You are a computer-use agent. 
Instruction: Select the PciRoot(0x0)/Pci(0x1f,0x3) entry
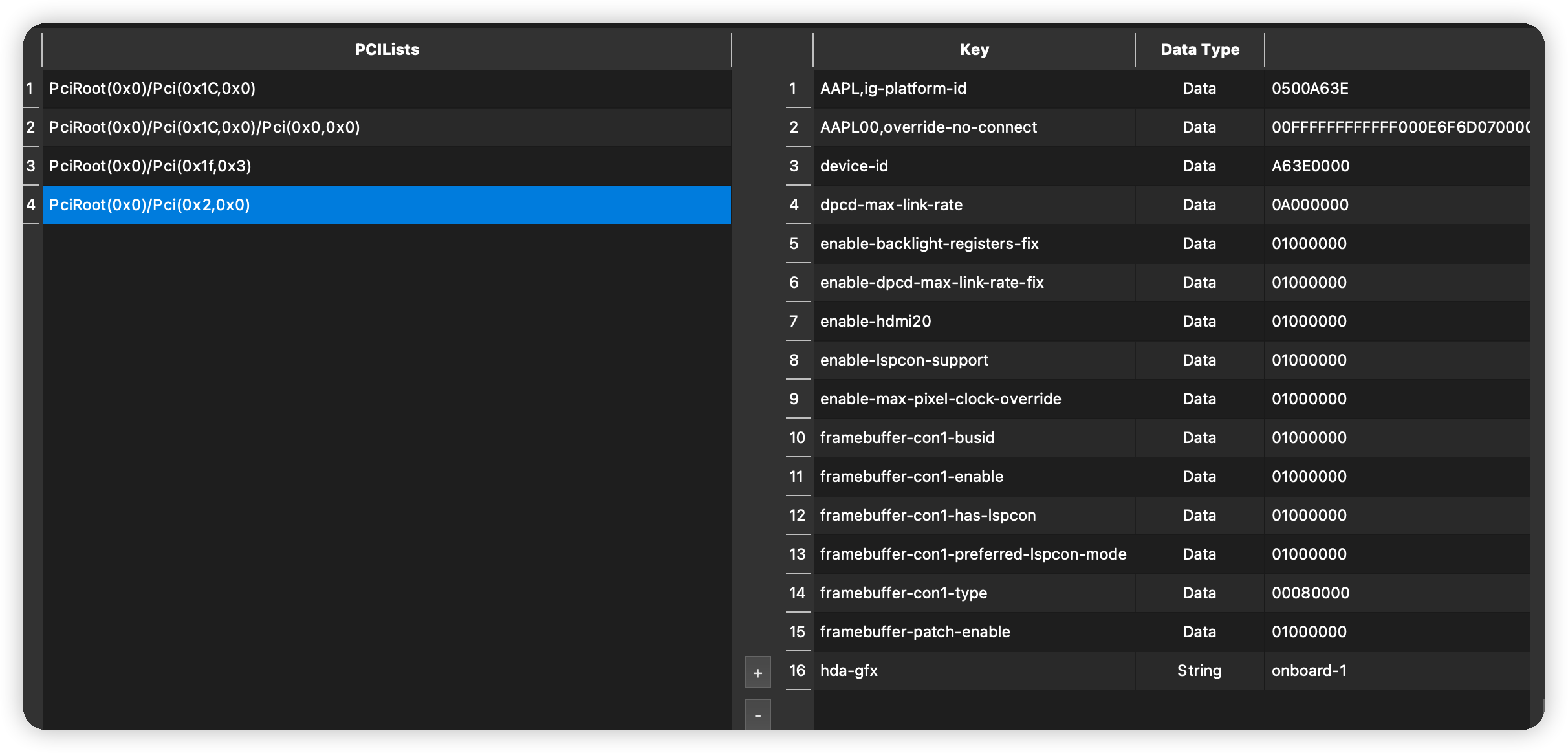coord(259,166)
